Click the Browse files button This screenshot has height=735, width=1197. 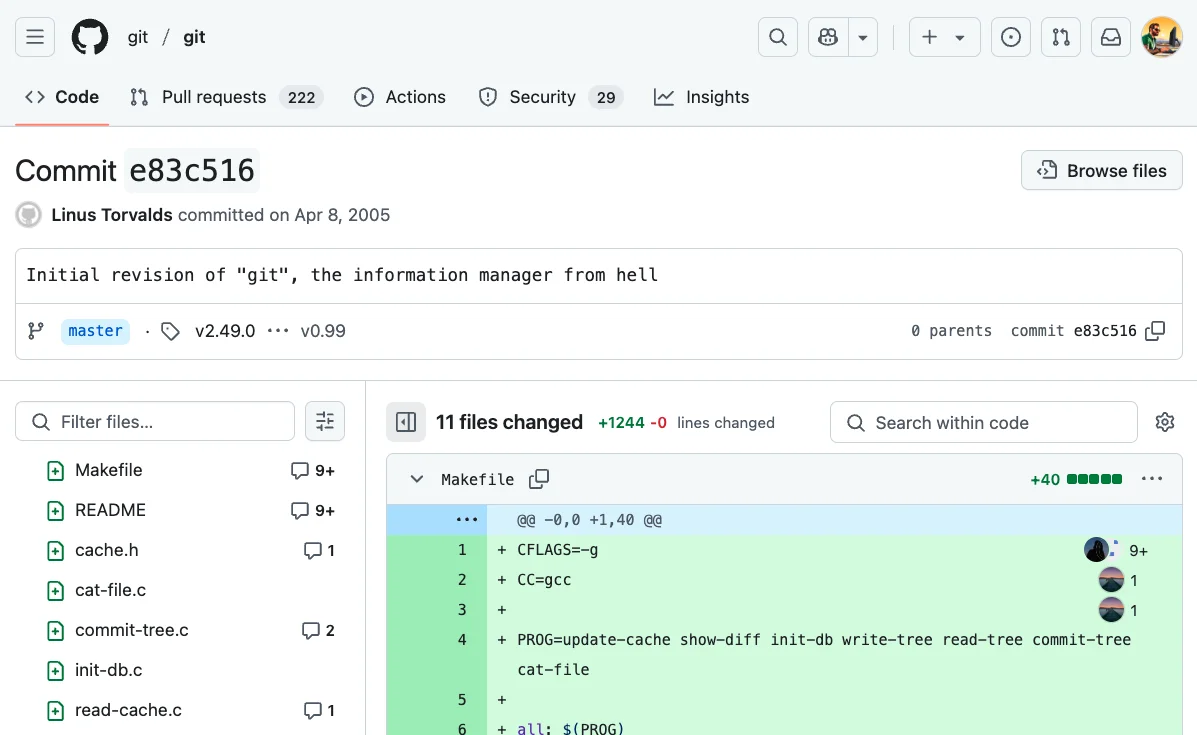[1102, 170]
